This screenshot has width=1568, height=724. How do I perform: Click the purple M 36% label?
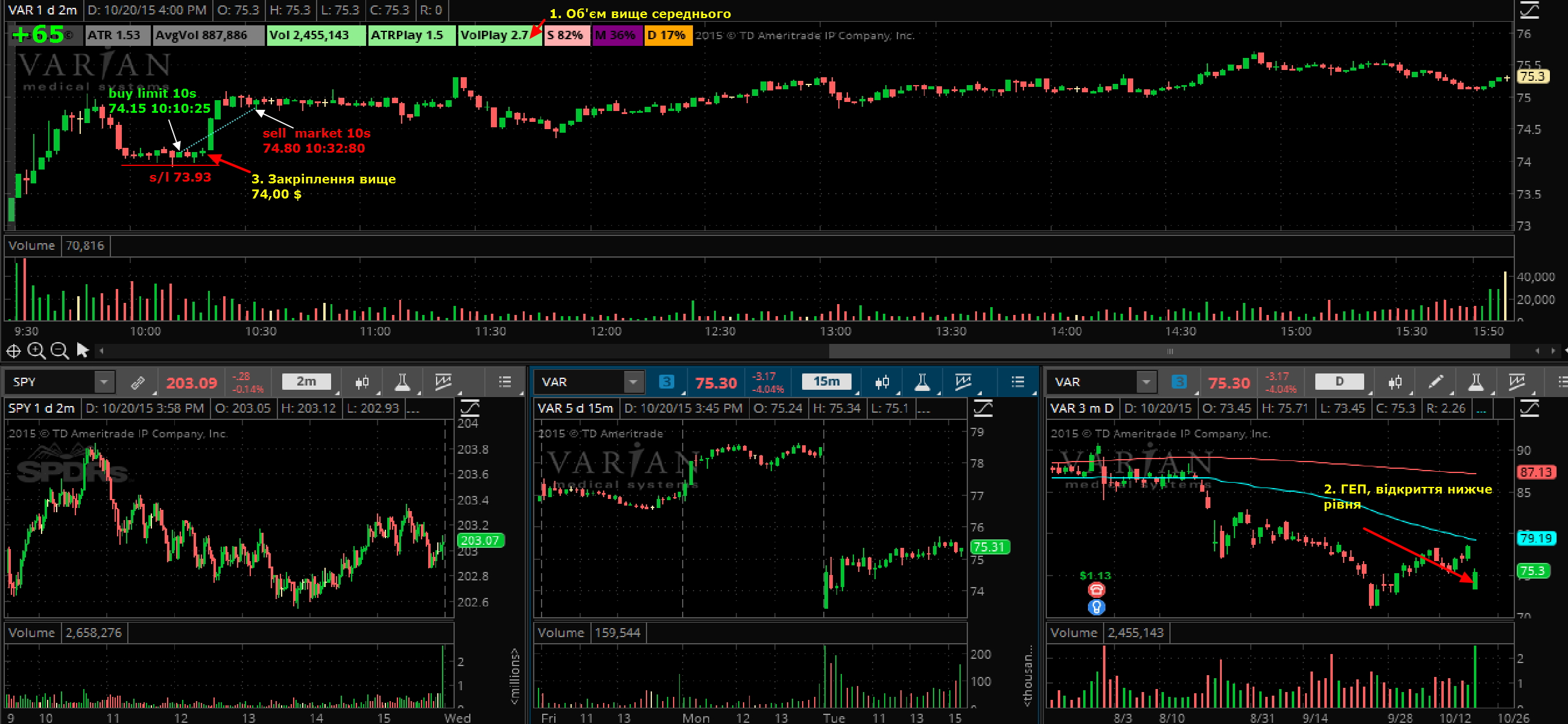(x=616, y=36)
